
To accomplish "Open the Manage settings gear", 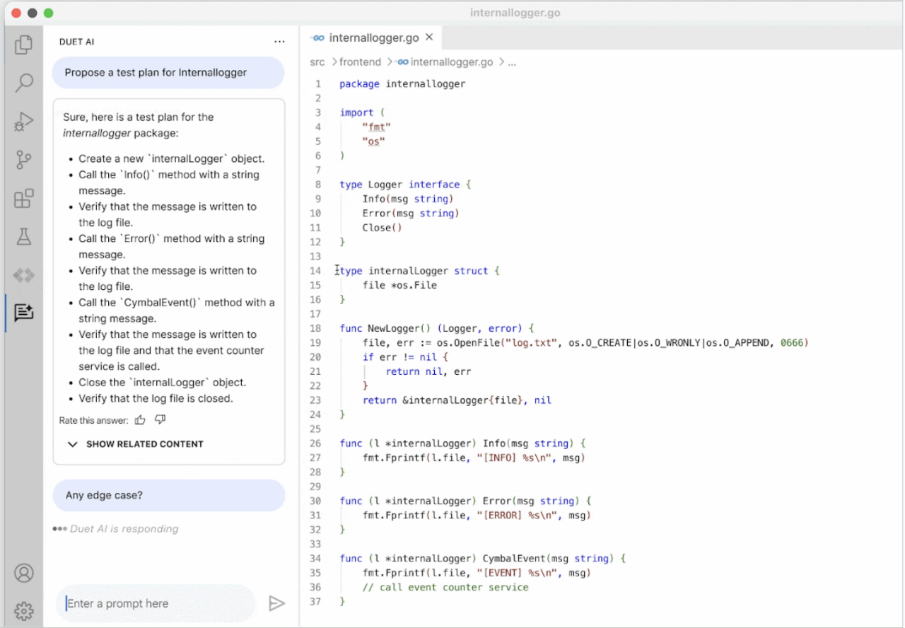I will pos(24,611).
